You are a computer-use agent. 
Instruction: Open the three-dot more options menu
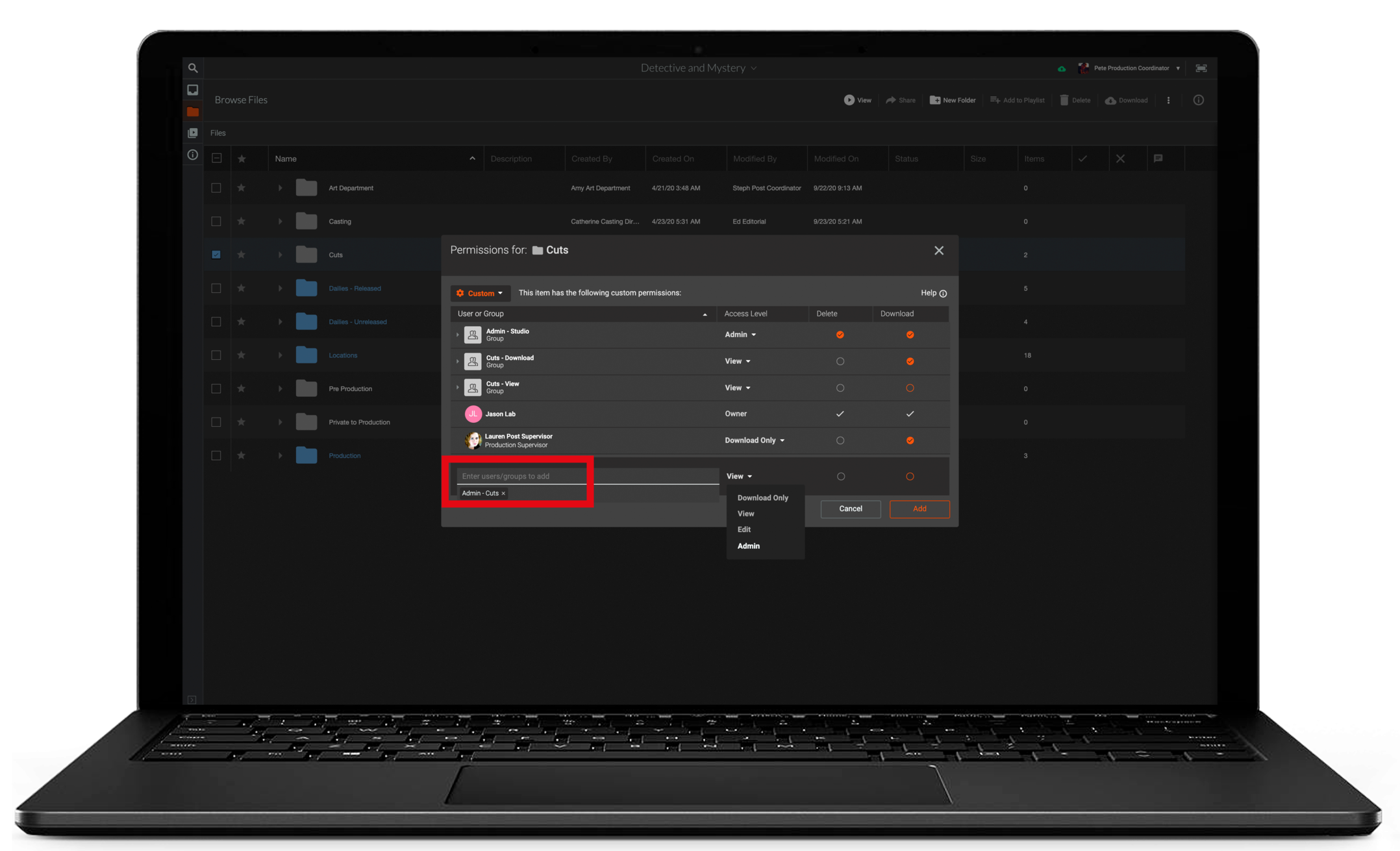coord(1168,100)
